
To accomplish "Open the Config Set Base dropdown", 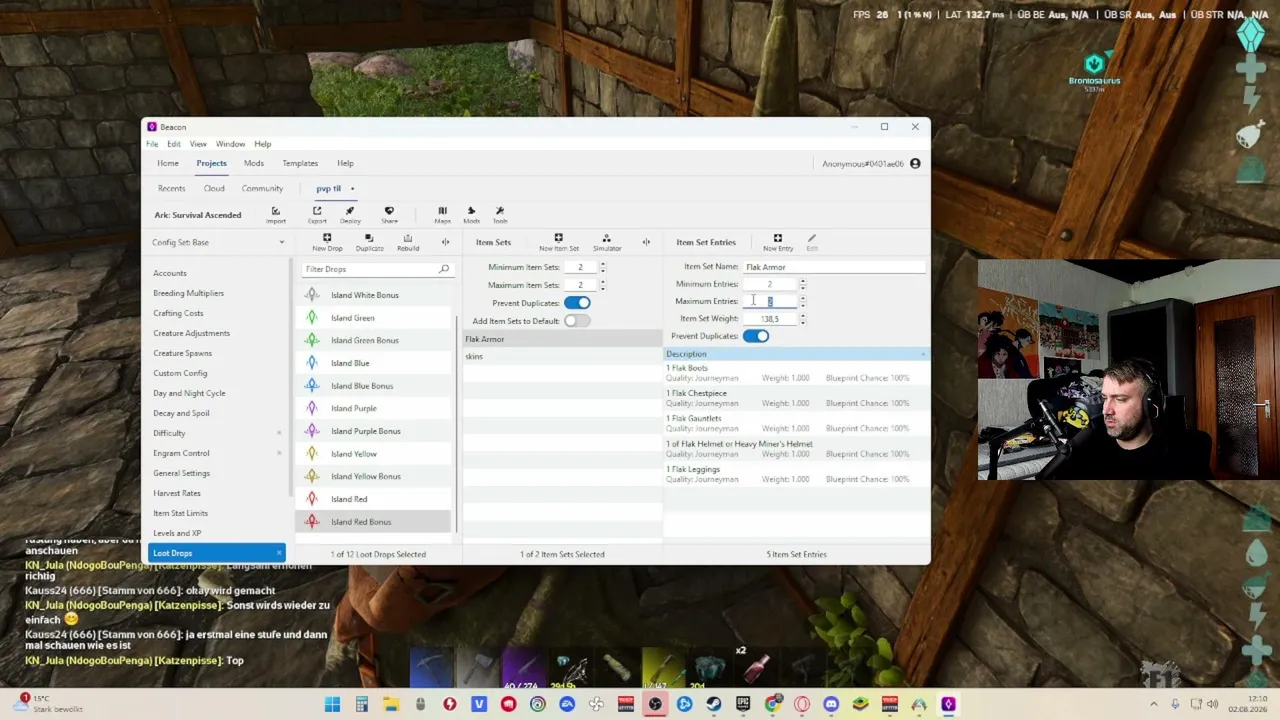I will [218, 242].
